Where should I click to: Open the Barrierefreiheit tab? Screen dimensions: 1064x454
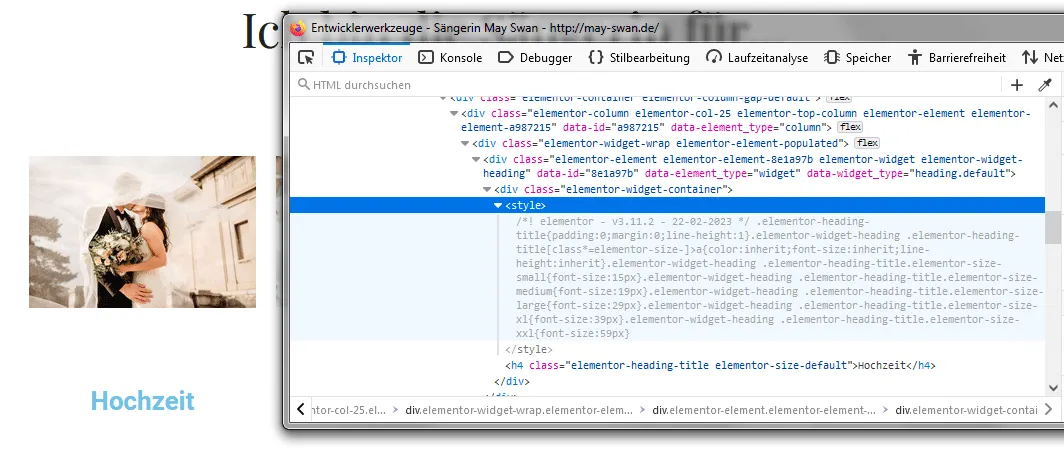(x=957, y=58)
